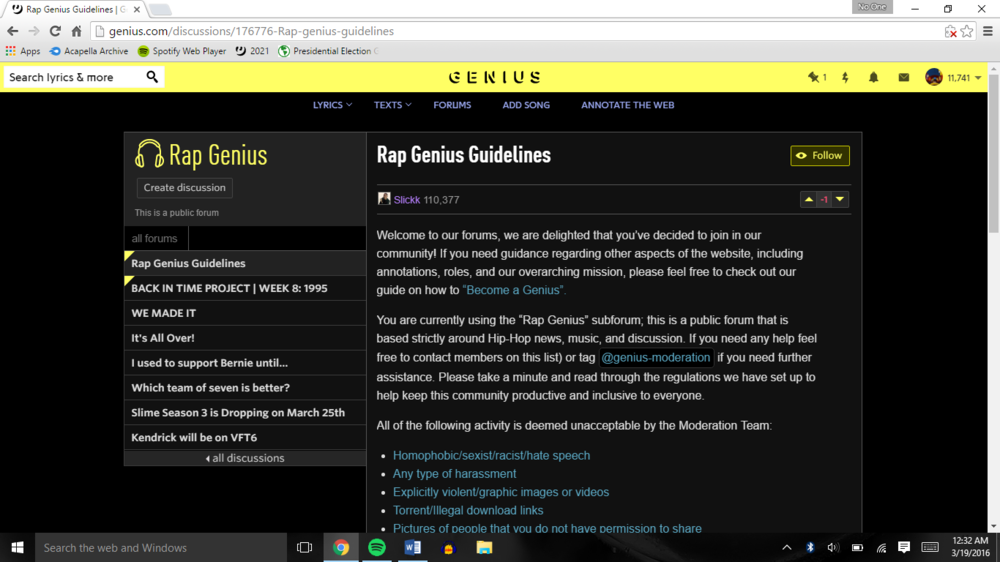
Task: Open Spotify from the taskbar
Action: pyautogui.click(x=377, y=547)
